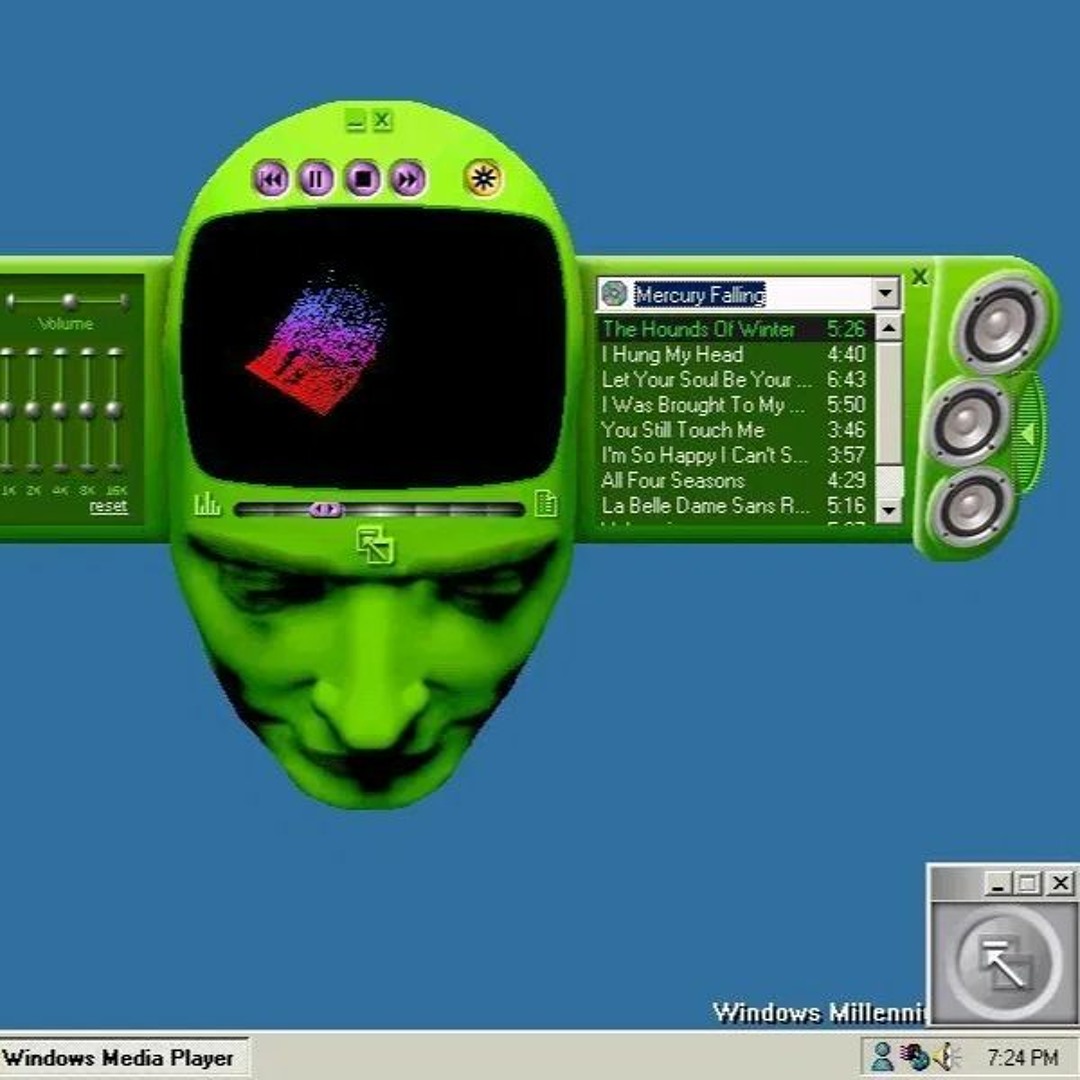Viewport: 1080px width, 1080px height.
Task: Click the previous track button
Action: coord(271,180)
